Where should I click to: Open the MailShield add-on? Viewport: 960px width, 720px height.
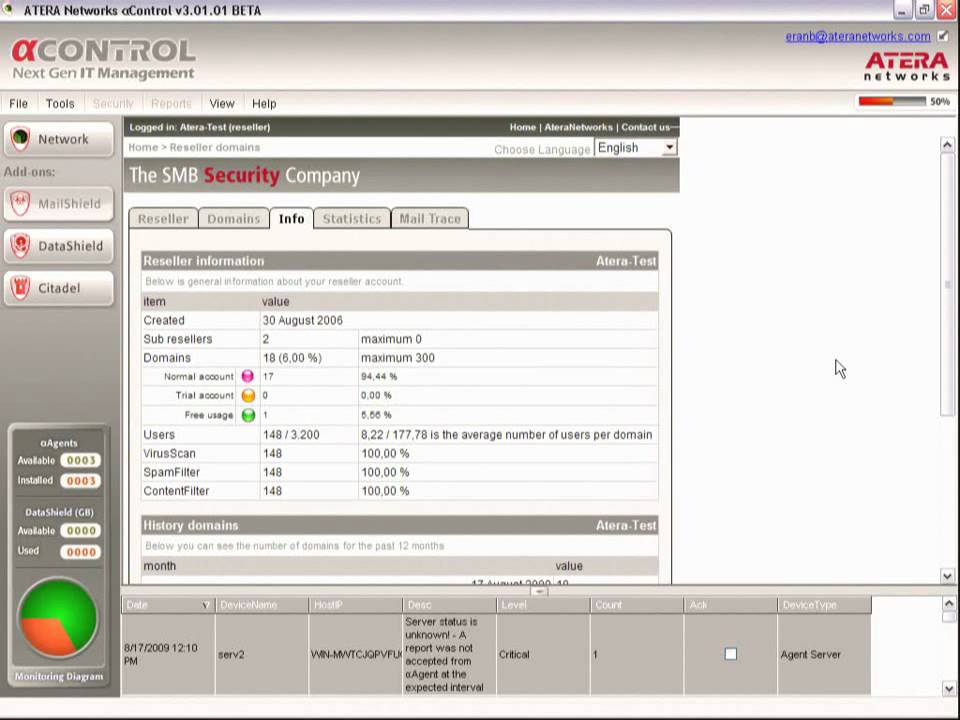point(59,204)
